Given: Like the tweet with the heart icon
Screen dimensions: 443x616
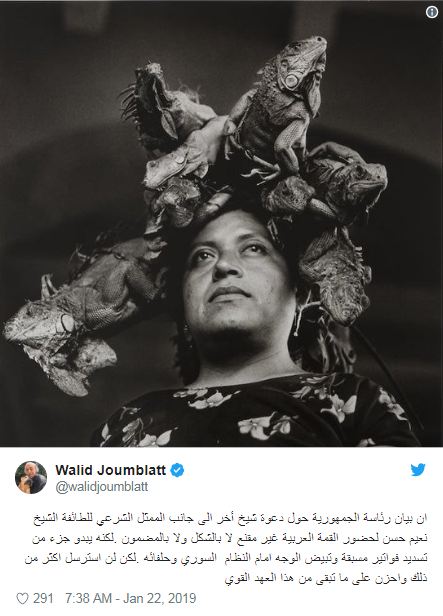Looking at the screenshot, I should tap(22, 598).
